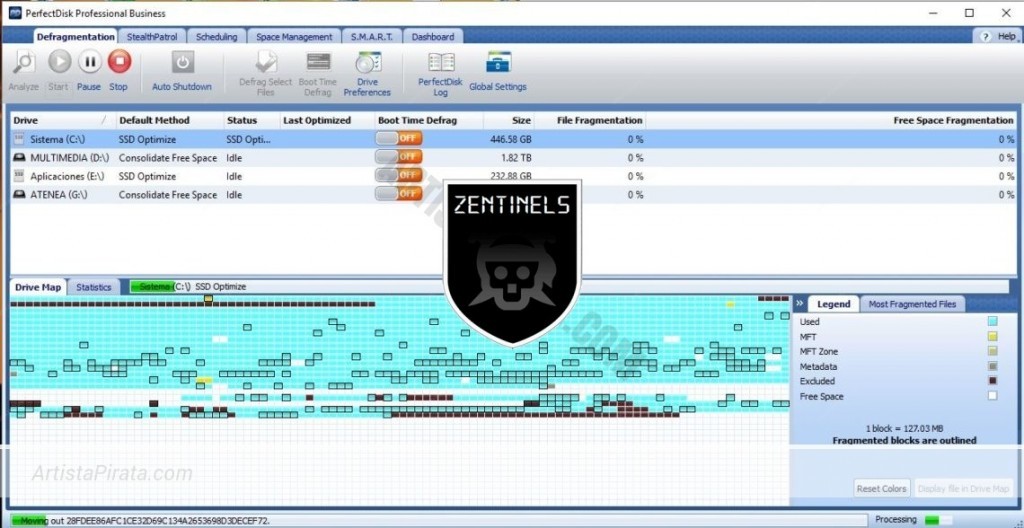The image size is (1024, 528).
Task: Pause the current defragmentation
Action: pyautogui.click(x=89, y=62)
